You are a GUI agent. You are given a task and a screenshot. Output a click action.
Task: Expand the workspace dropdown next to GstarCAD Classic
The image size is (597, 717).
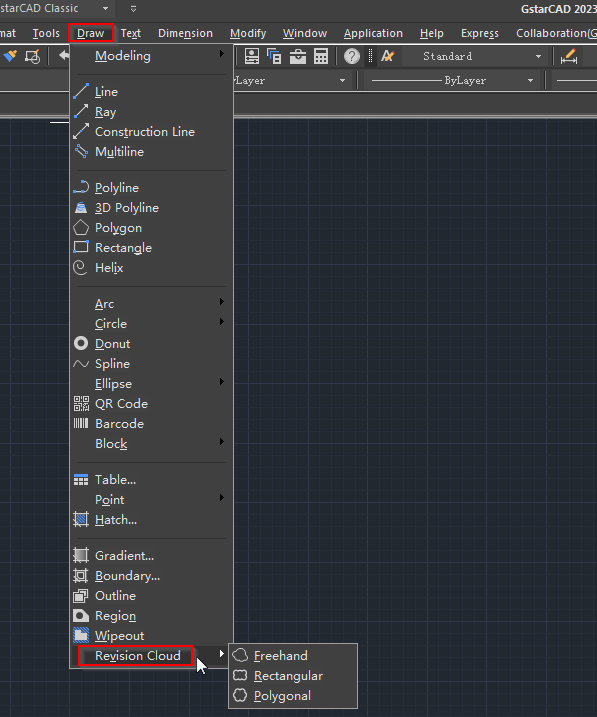point(106,8)
